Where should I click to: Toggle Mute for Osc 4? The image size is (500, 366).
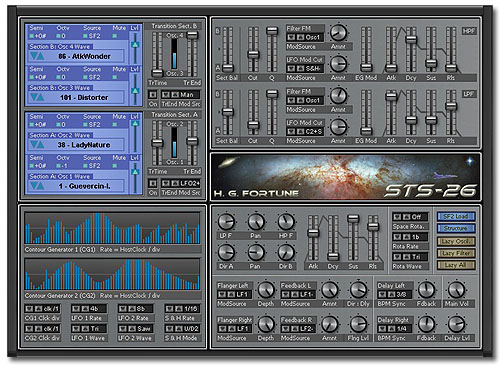[x=115, y=36]
